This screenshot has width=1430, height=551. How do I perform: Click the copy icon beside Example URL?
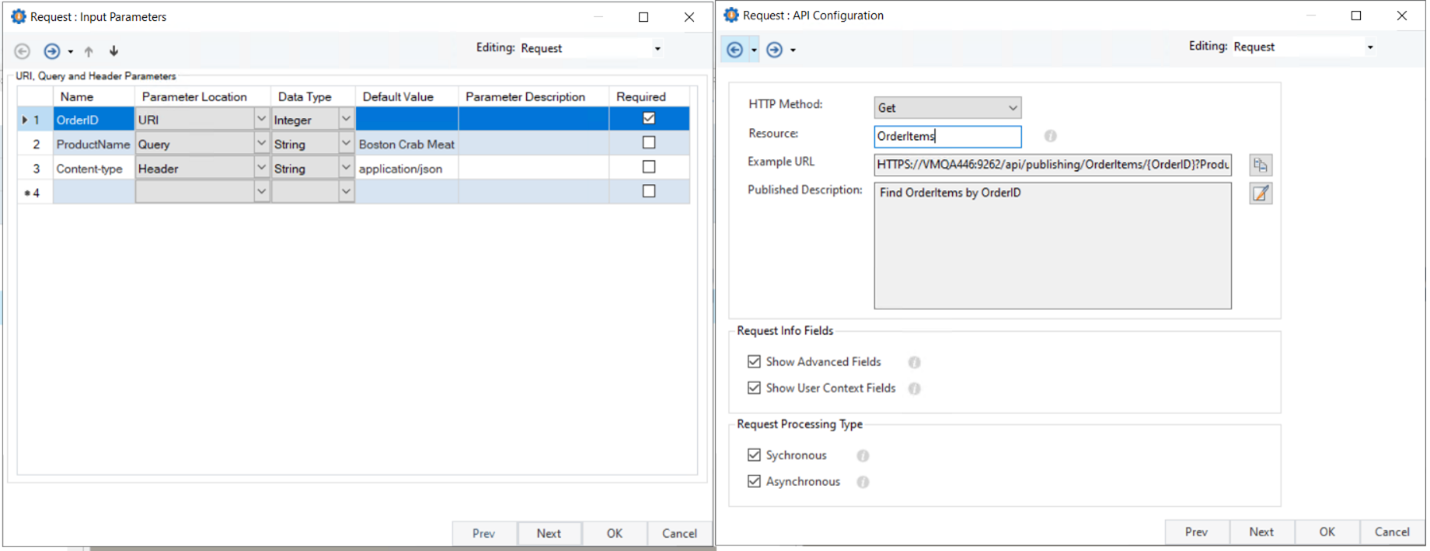[1260, 165]
